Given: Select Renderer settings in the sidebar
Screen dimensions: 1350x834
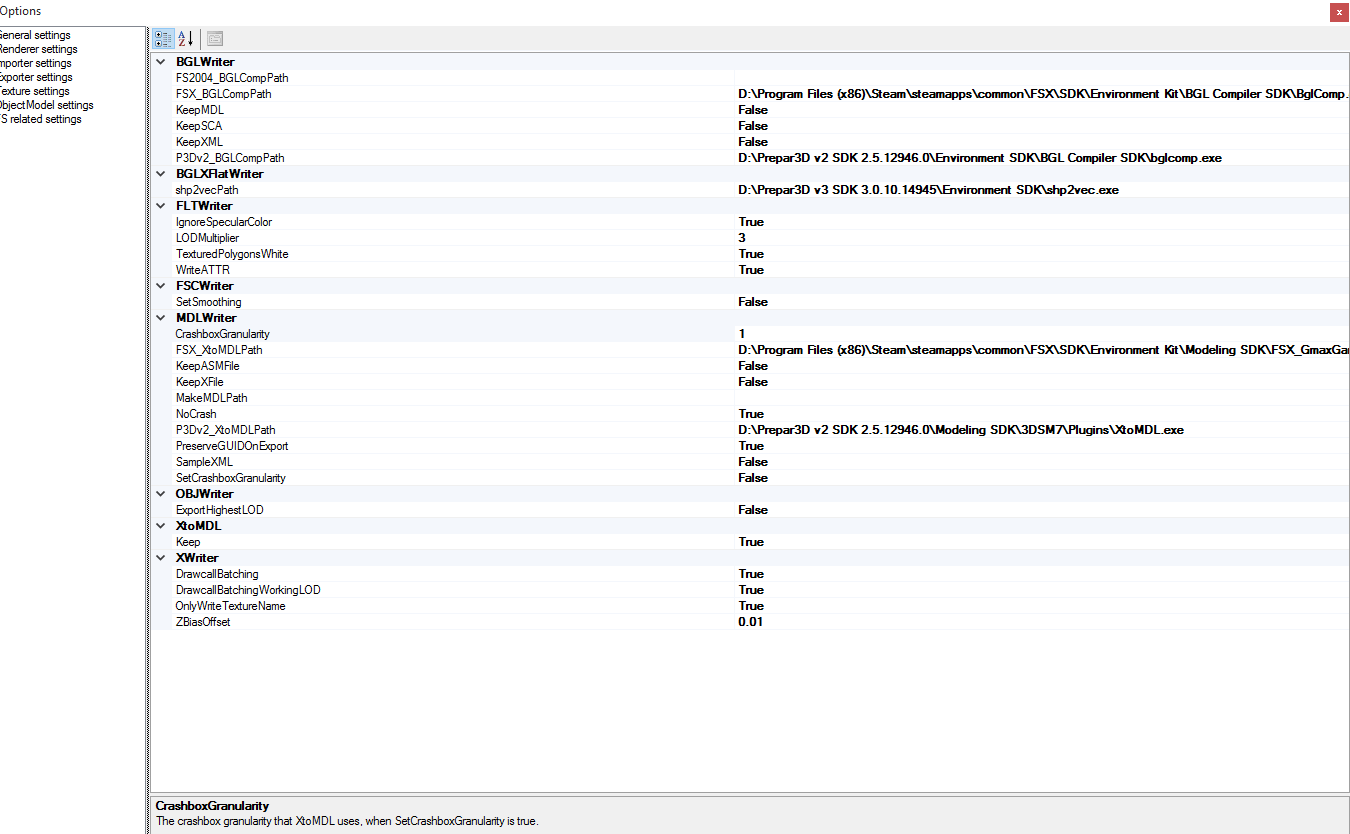Looking at the screenshot, I should click(x=39, y=48).
